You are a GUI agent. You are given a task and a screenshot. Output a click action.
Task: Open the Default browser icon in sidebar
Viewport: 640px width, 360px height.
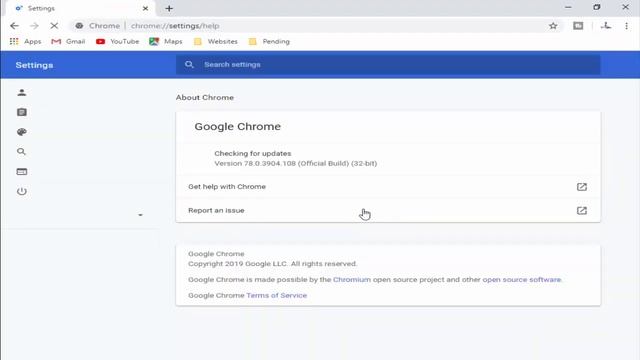[x=22, y=172]
